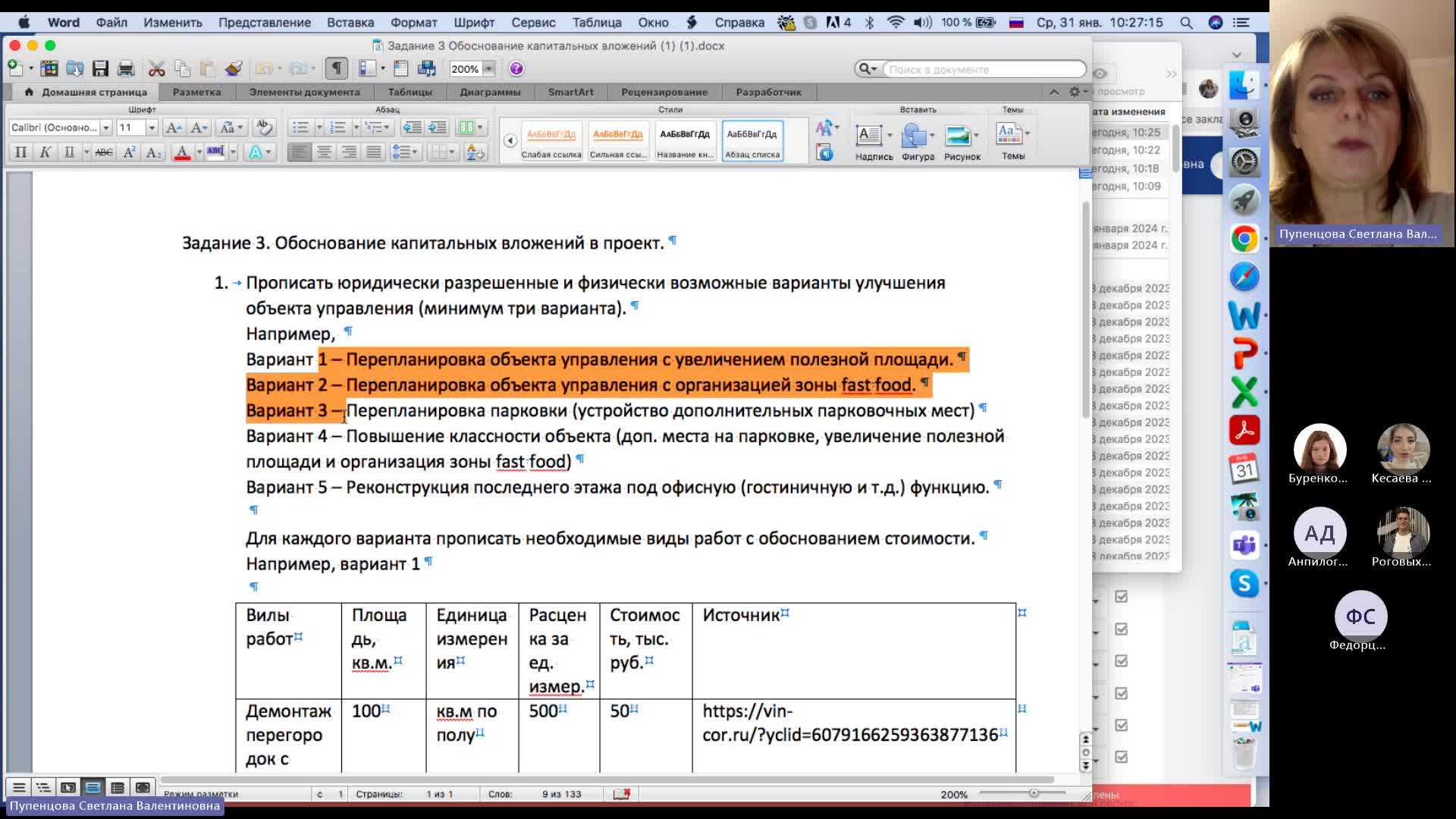Toggle underline formatting
The image size is (1456, 819).
click(69, 152)
